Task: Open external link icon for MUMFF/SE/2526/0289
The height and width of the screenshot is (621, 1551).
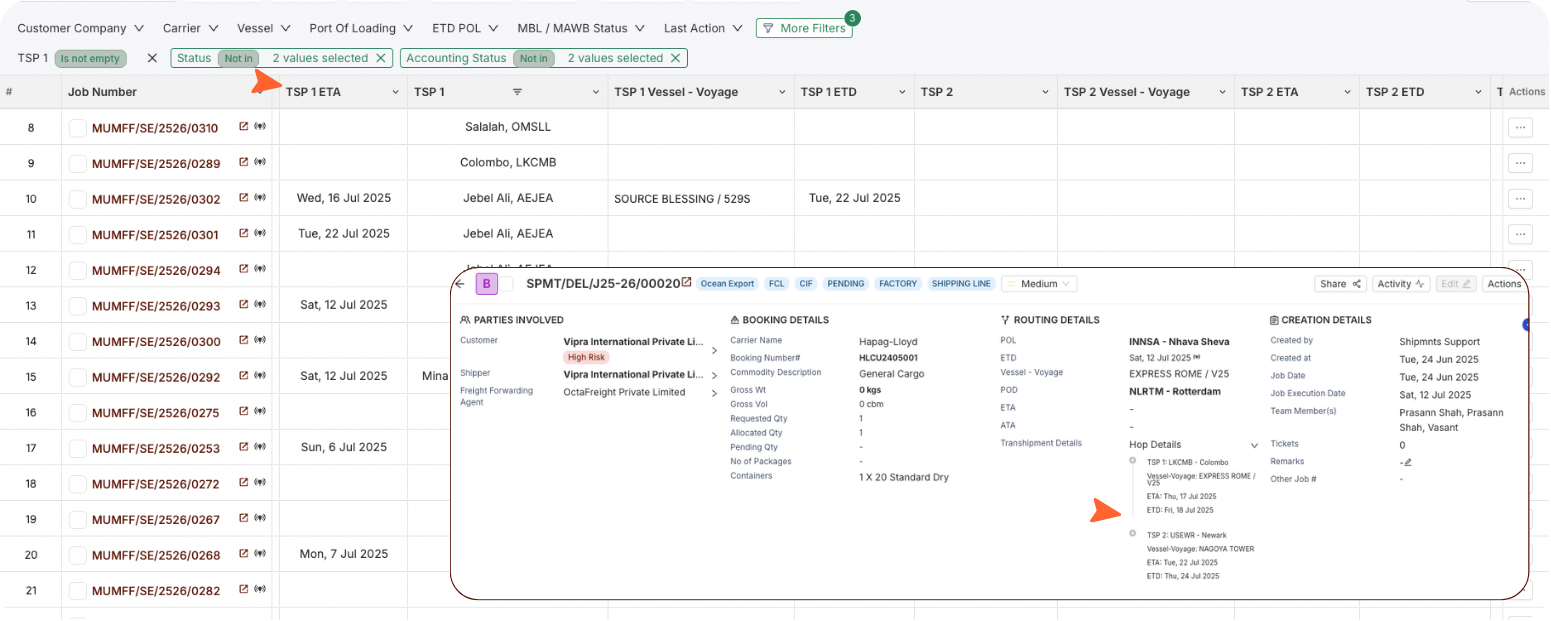Action: [243, 163]
